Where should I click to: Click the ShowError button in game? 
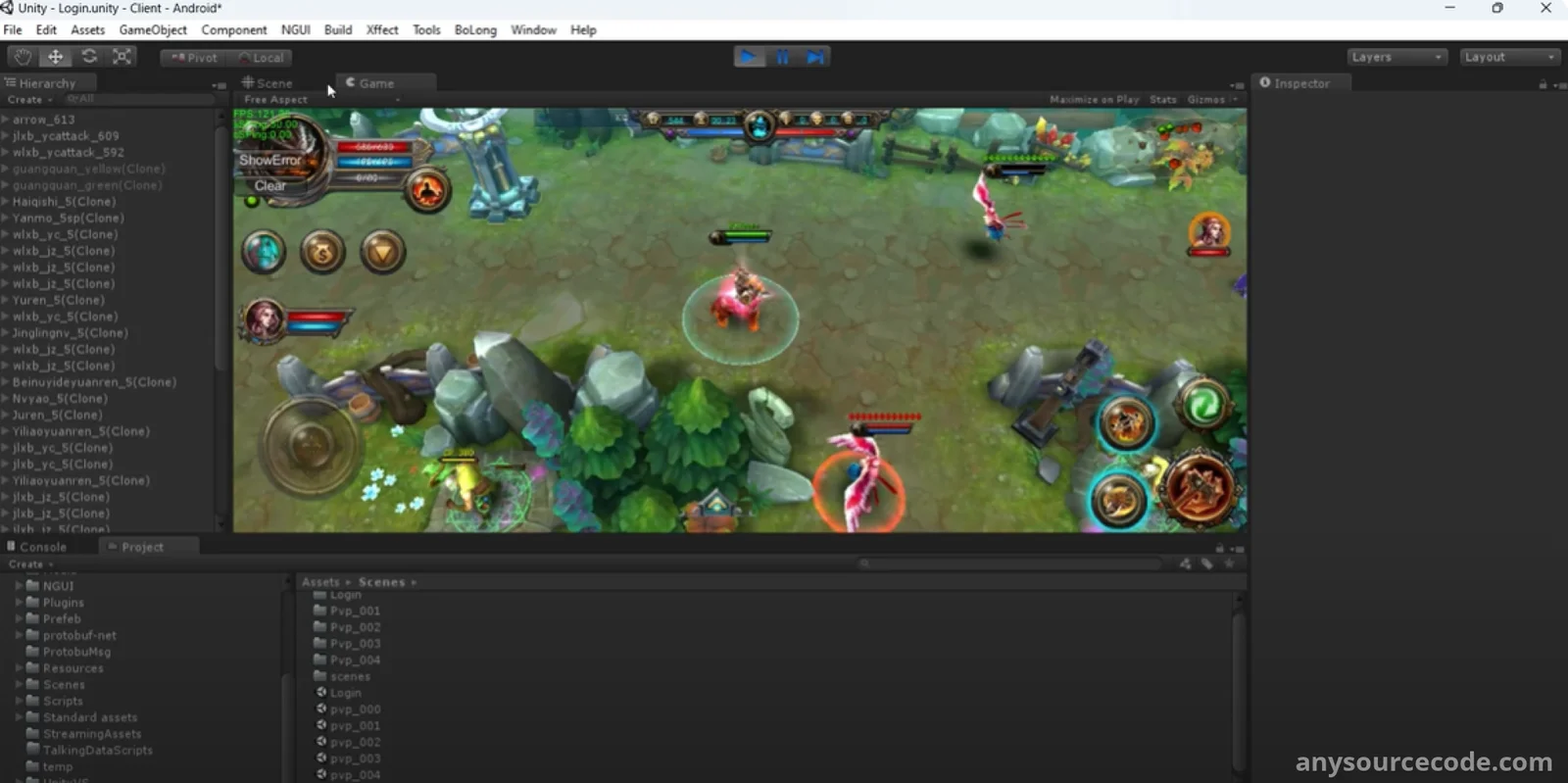click(x=270, y=160)
